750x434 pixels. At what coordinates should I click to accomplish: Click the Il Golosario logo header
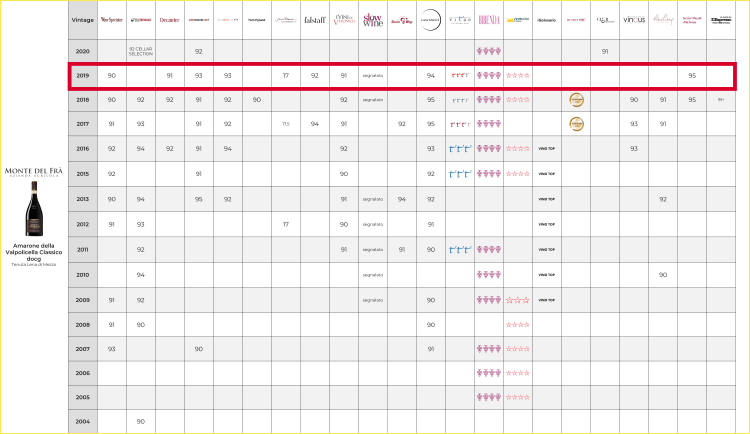coord(547,20)
